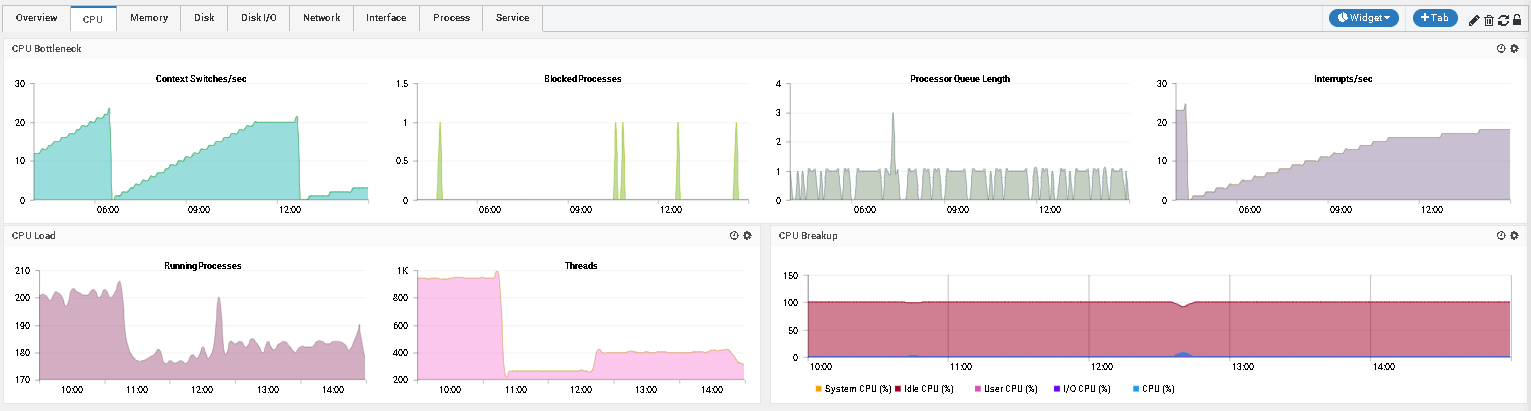Select the Network tab

click(321, 18)
